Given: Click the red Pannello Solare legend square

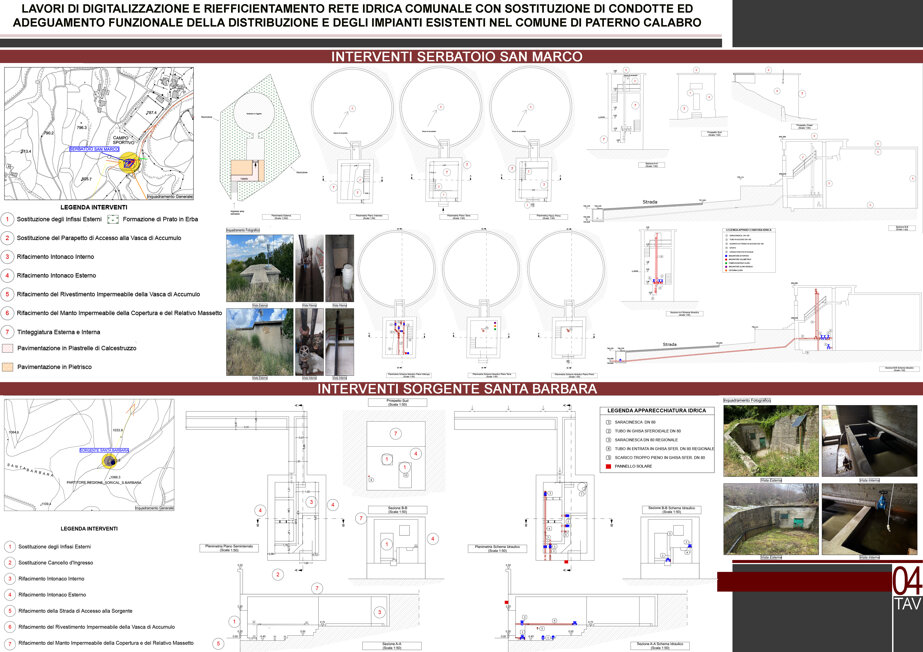Looking at the screenshot, I should pyautogui.click(x=609, y=466).
